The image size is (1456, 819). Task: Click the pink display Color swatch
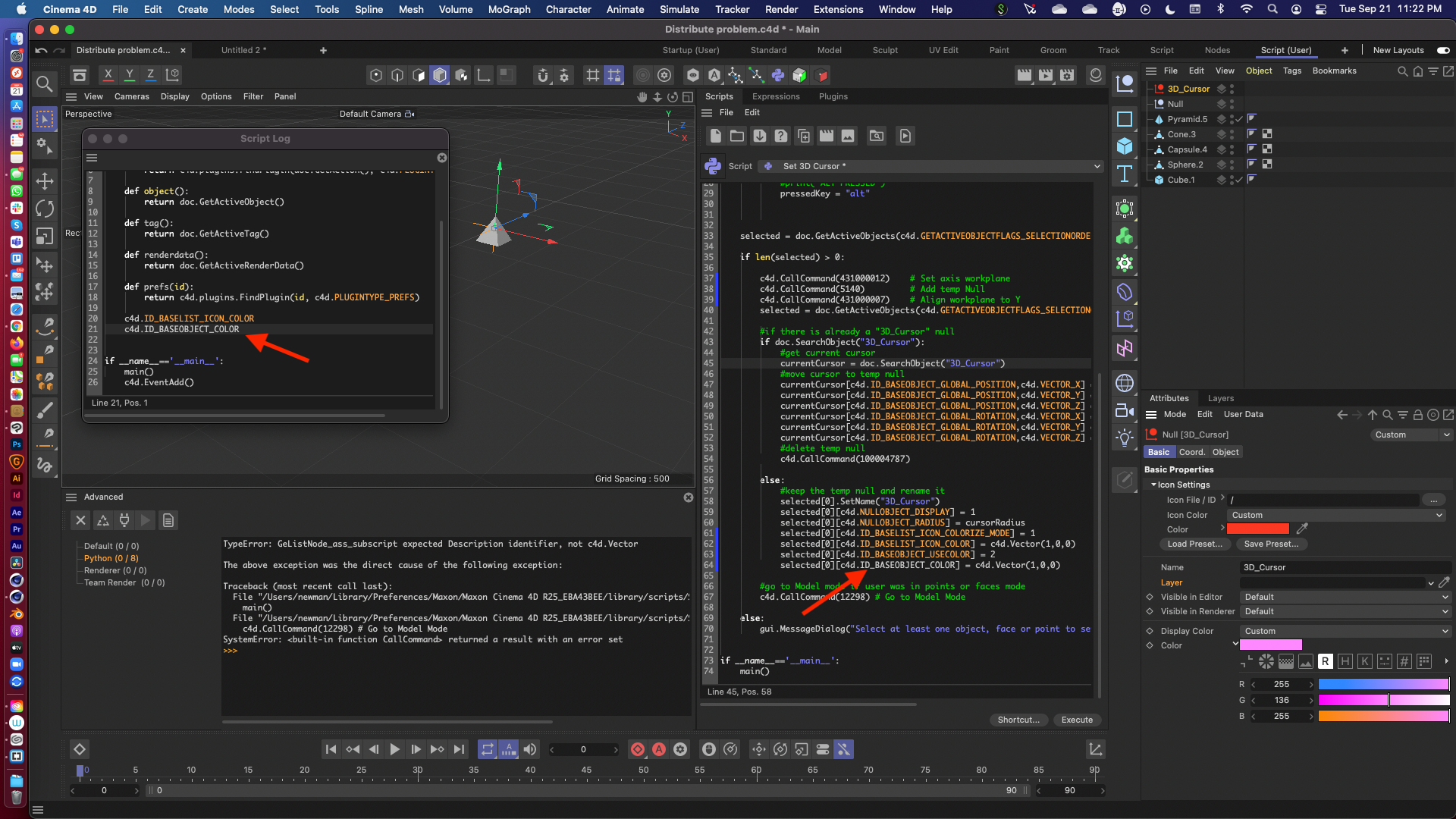pyautogui.click(x=1271, y=645)
